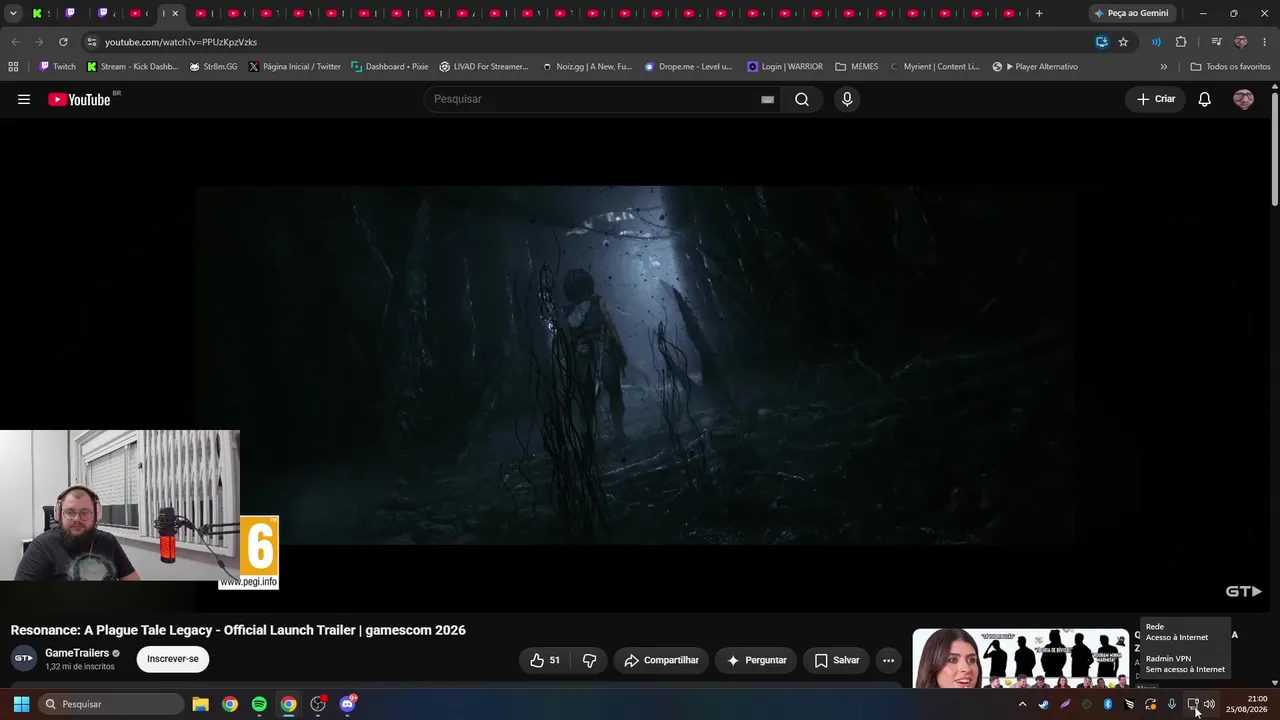Open the LIVAD For Streamer bookmark
Screen dimensions: 1280x720
[484, 67]
